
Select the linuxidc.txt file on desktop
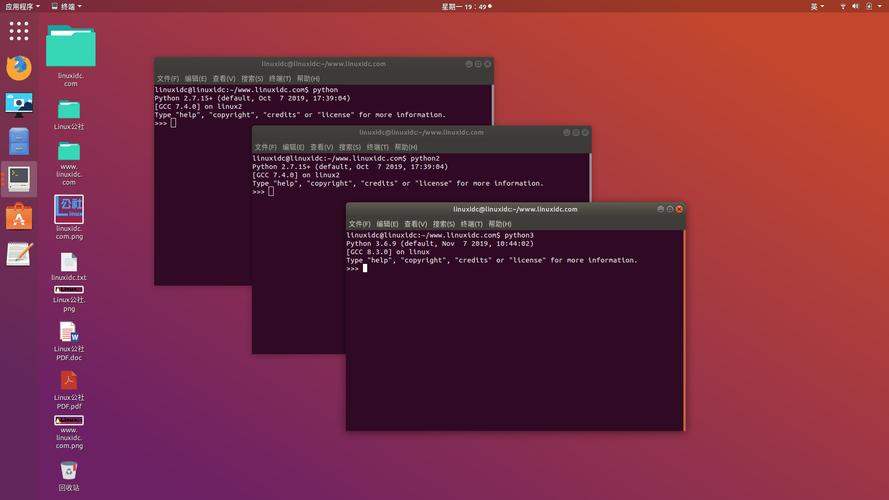coord(69,263)
